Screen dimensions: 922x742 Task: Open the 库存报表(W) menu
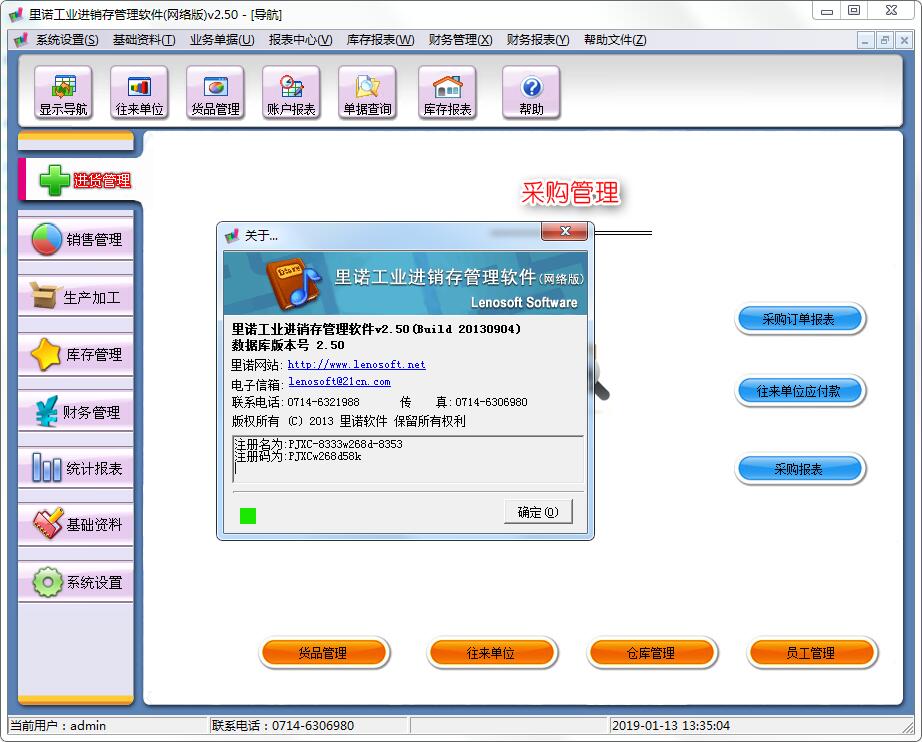(380, 40)
